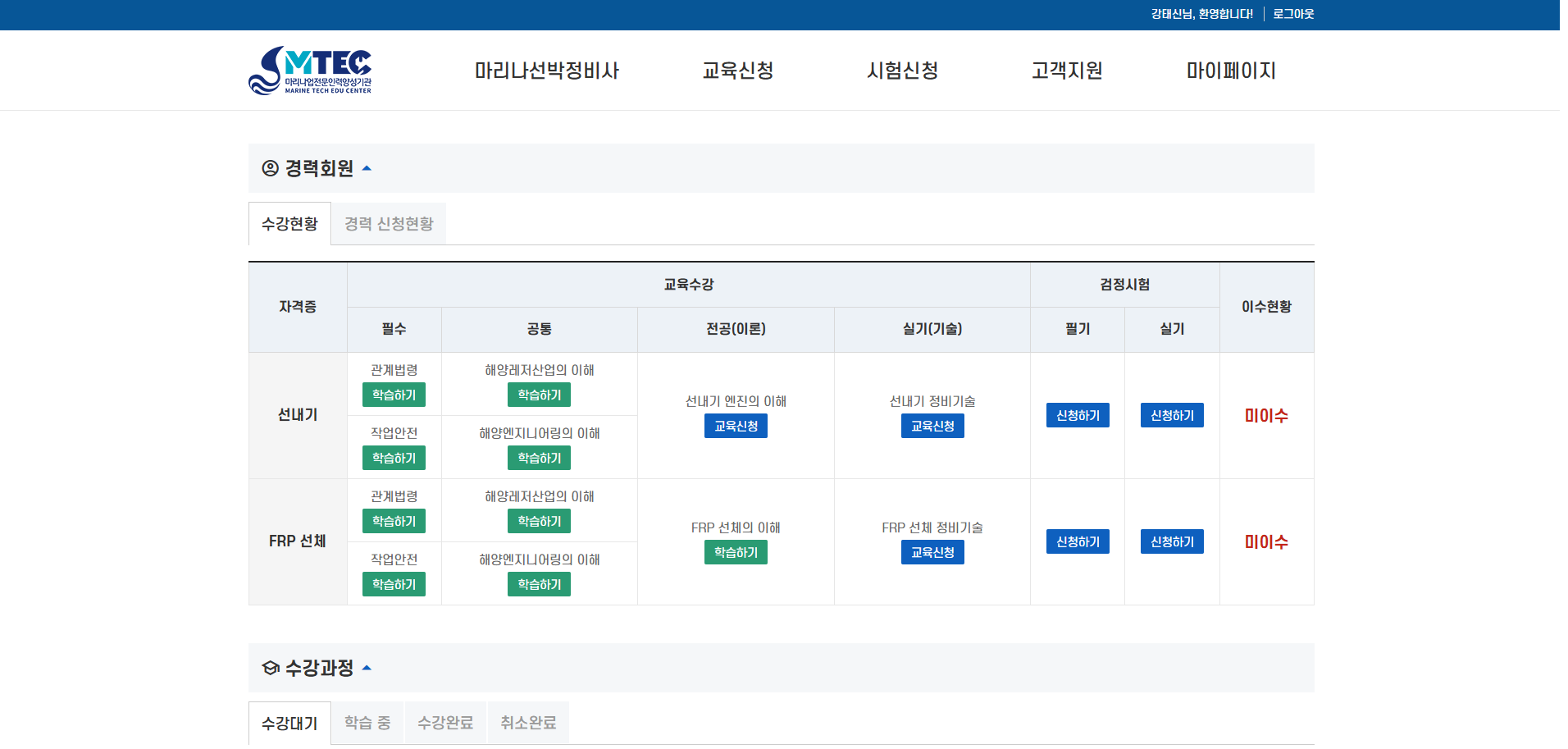Click the user circle icon beside 경력회원

[x=270, y=168]
